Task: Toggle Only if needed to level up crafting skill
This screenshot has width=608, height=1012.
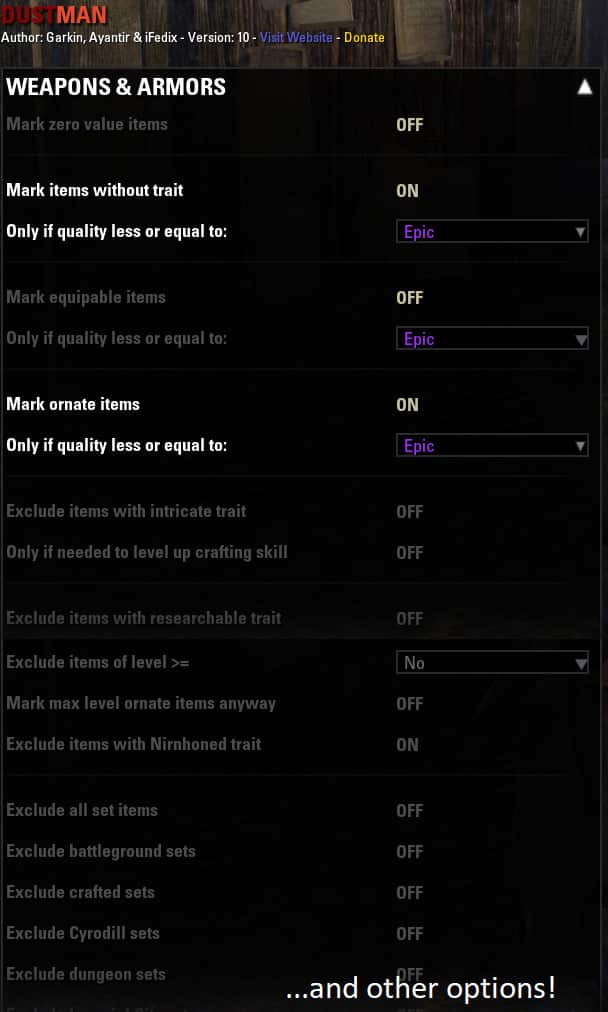Action: (x=409, y=553)
